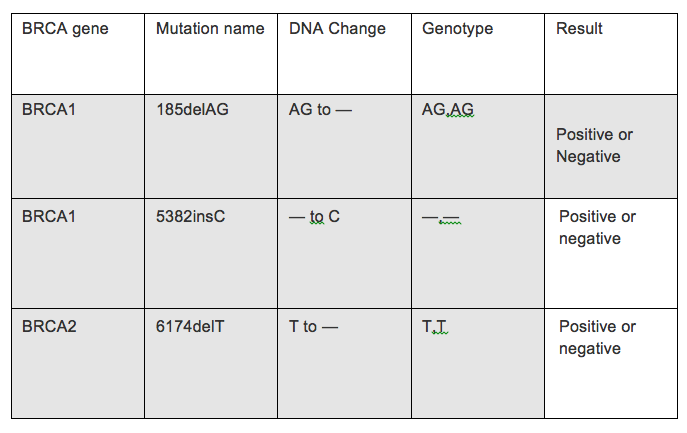
Task: Select the "Mutation name" column header
Action: (210, 29)
